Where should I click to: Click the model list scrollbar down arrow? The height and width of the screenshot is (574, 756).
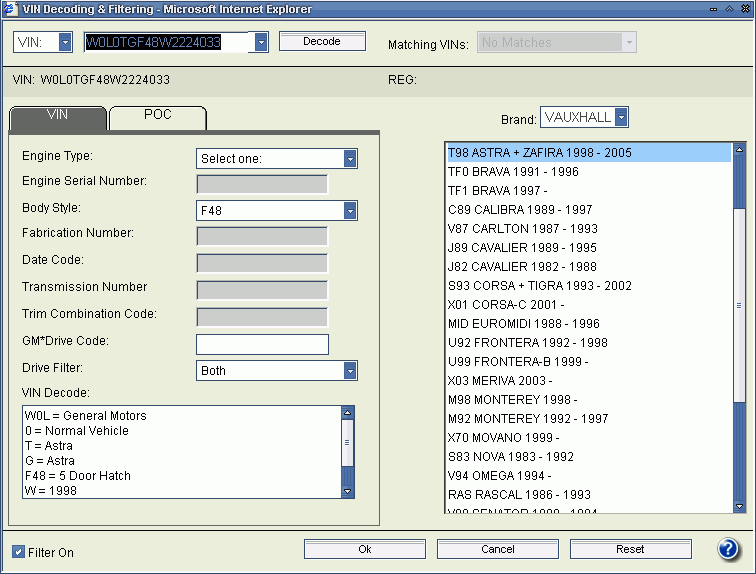(739, 506)
